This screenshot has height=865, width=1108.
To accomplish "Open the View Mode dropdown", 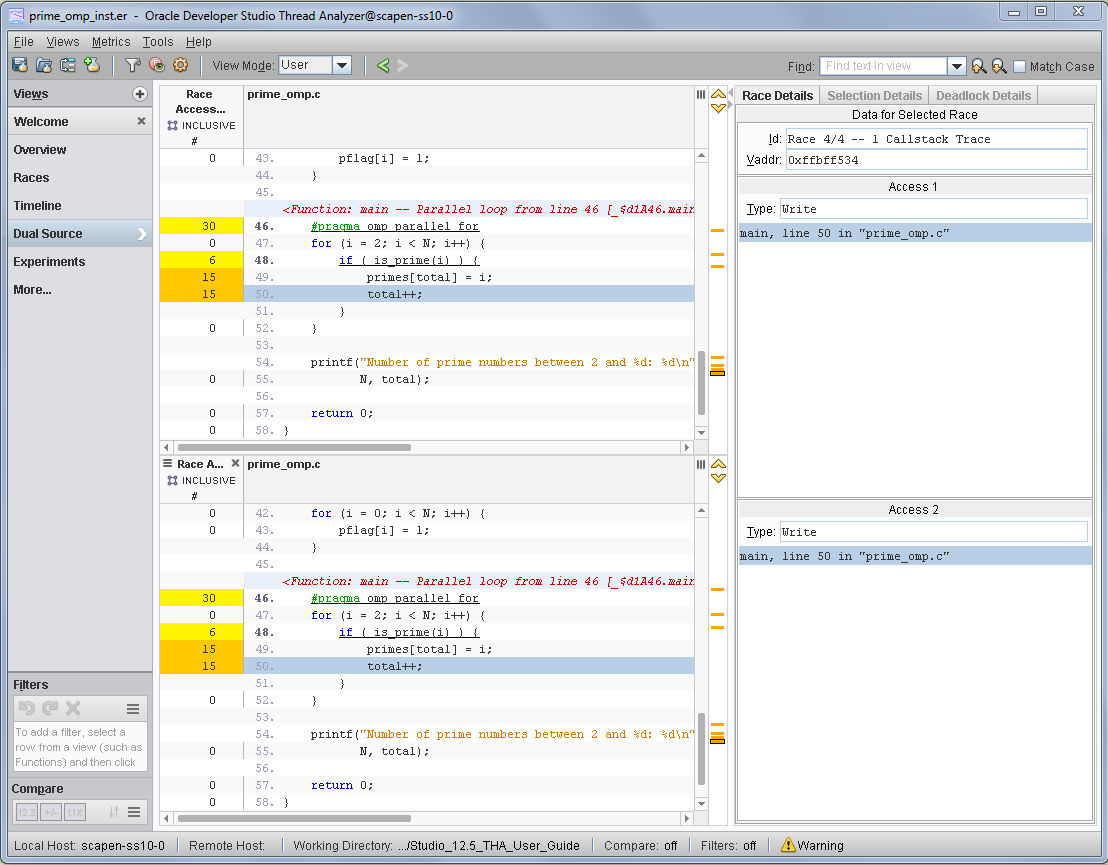I will click(x=341, y=65).
